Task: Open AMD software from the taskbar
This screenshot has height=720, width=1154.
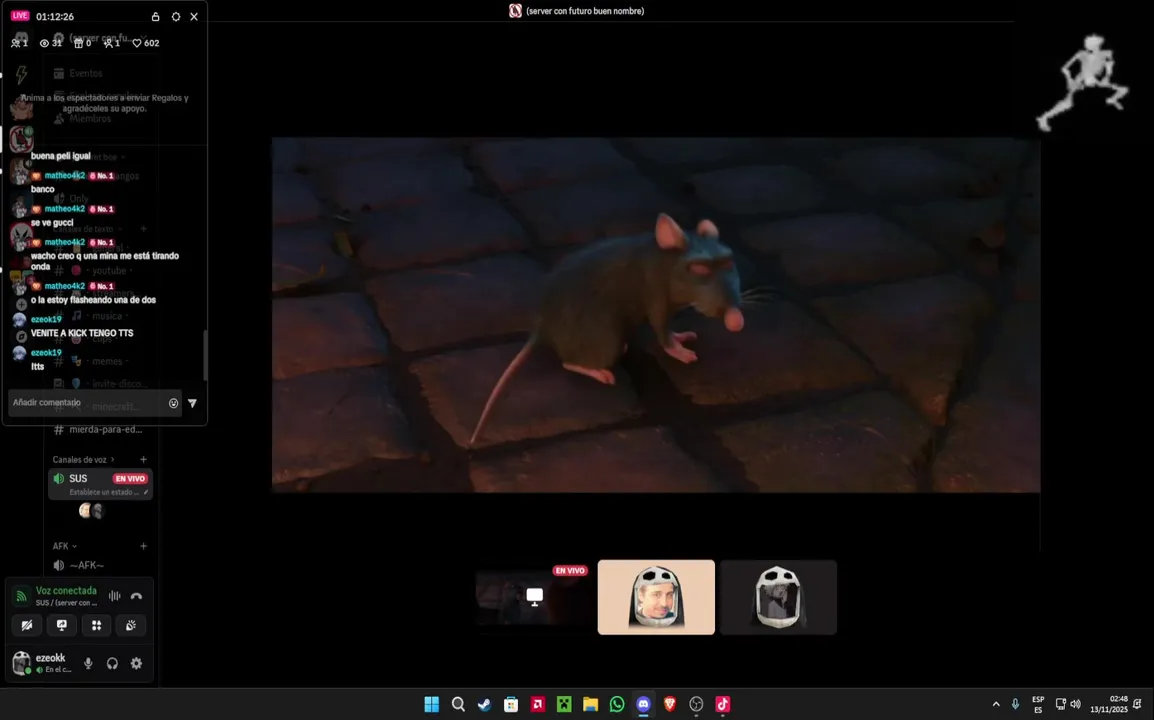Action: [x=537, y=705]
